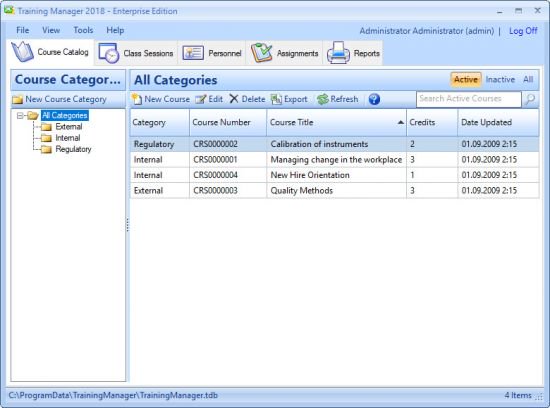550x408 pixels.
Task: Open the Personnel card icon
Action: point(193,53)
